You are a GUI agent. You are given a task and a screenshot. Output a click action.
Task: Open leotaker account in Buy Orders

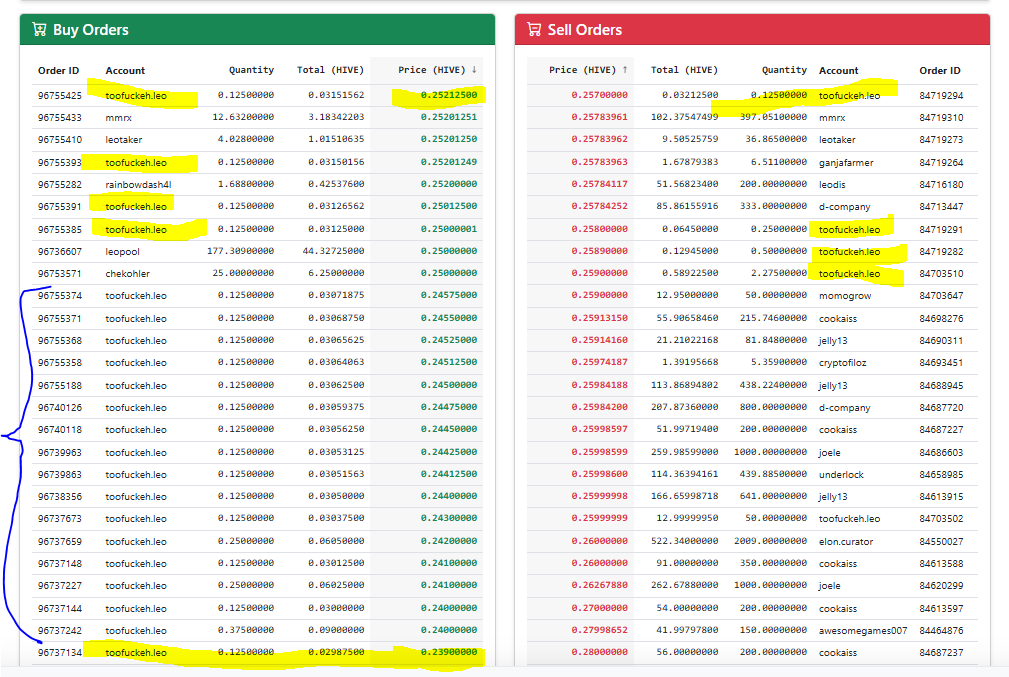124,140
